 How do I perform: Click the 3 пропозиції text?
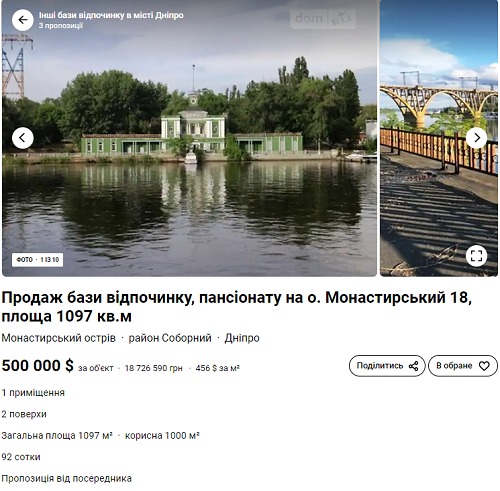[61, 26]
